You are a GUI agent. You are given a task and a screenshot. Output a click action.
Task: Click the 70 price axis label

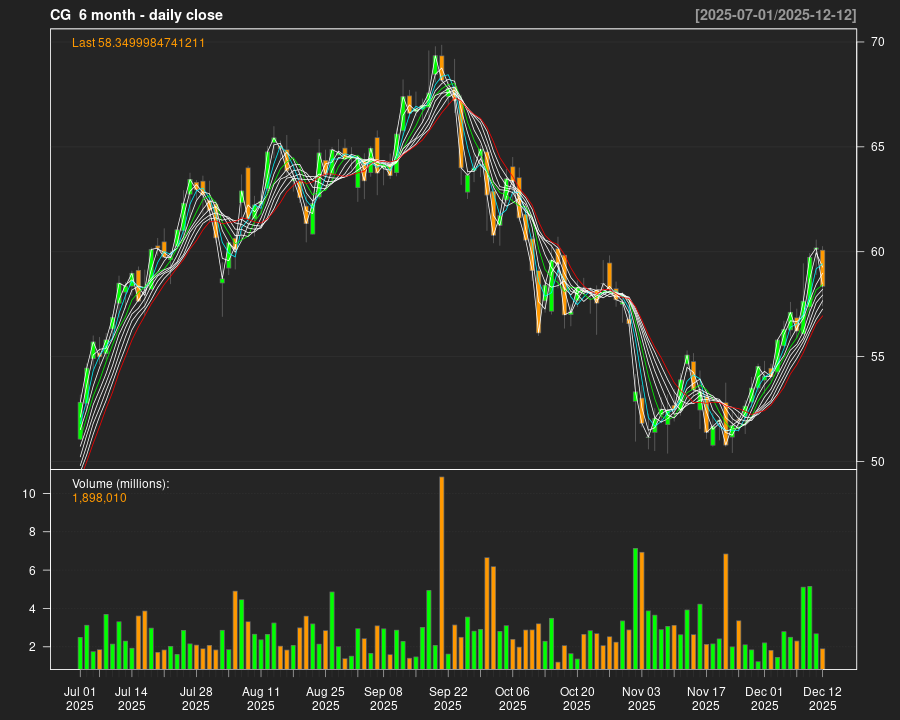pyautogui.click(x=877, y=42)
